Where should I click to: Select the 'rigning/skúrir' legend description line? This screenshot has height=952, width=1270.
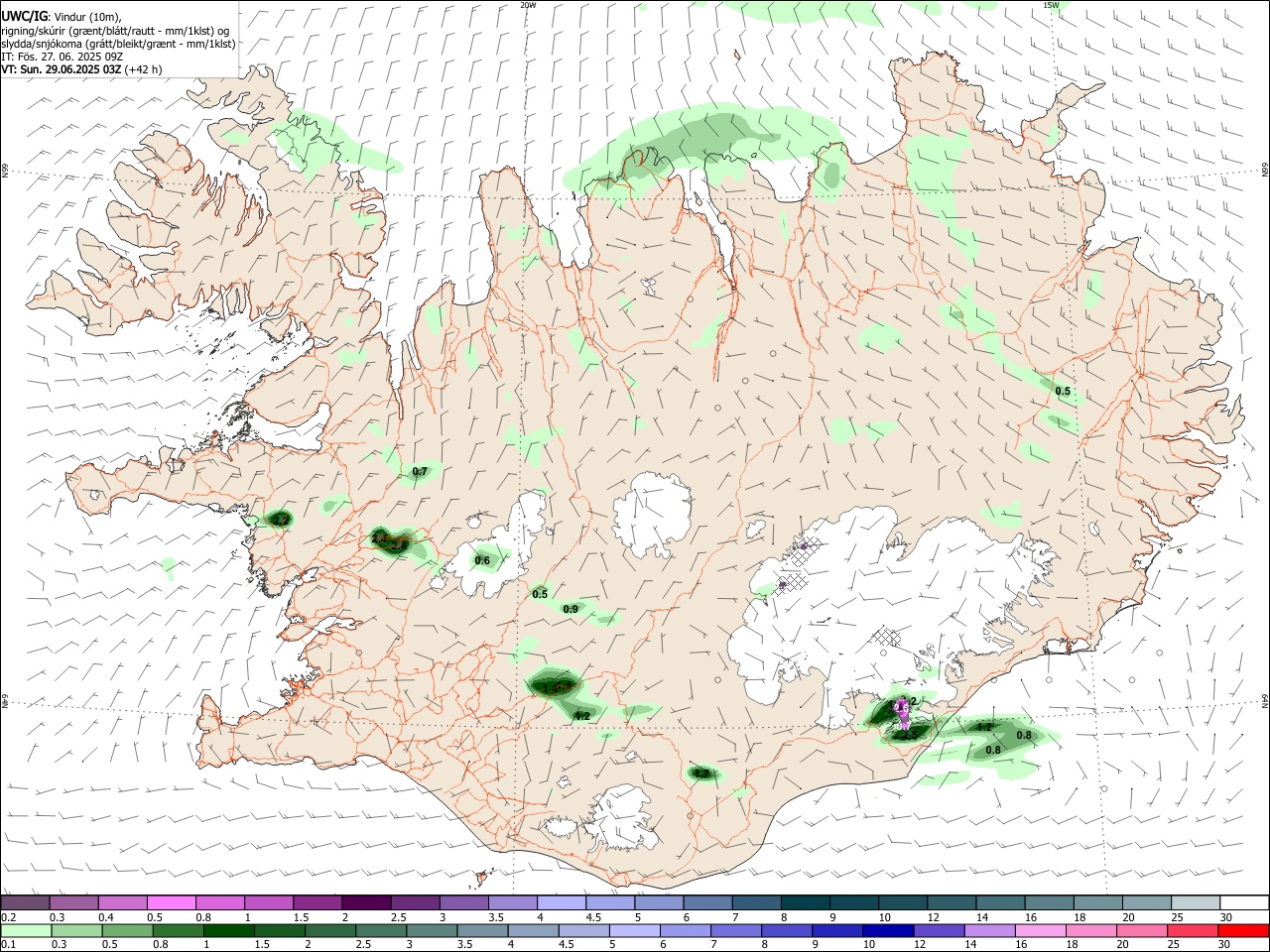[115, 31]
